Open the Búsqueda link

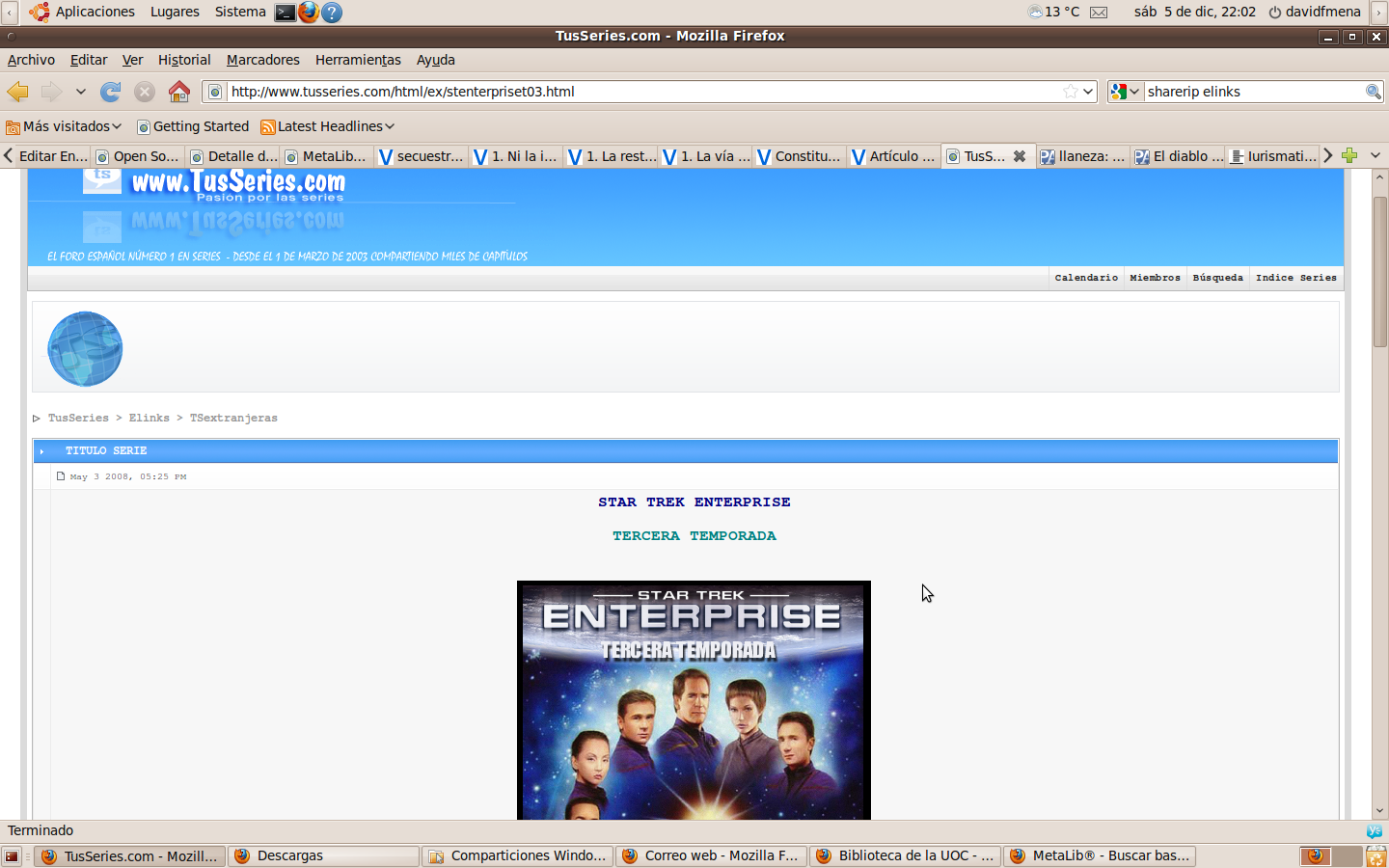click(x=1217, y=278)
